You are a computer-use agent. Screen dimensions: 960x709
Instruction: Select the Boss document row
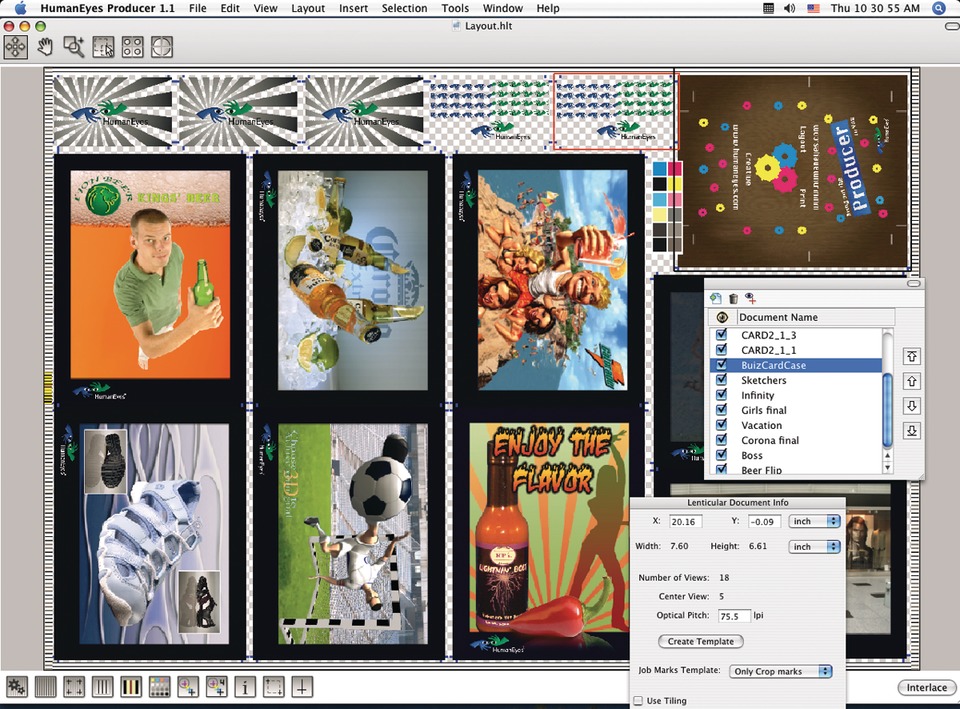click(x=795, y=455)
